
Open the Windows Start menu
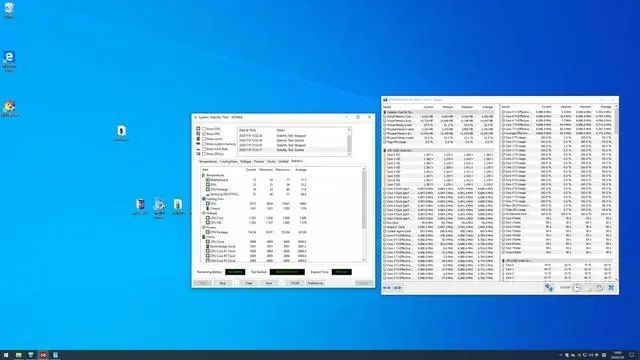[x=6, y=355]
